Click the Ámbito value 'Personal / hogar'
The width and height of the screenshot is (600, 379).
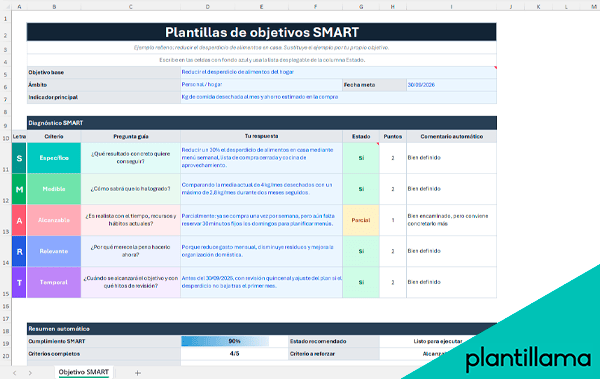pyautogui.click(x=261, y=85)
